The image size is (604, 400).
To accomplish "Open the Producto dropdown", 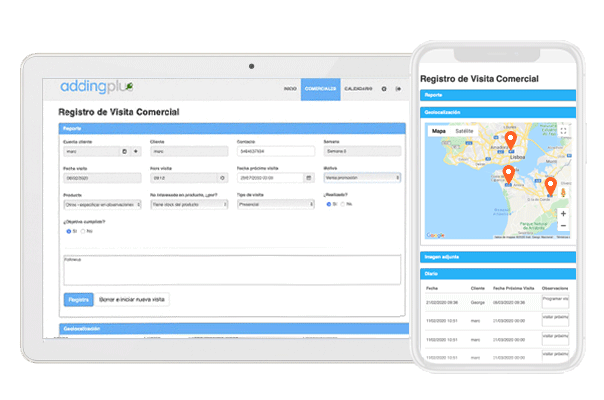I will click(x=102, y=205).
